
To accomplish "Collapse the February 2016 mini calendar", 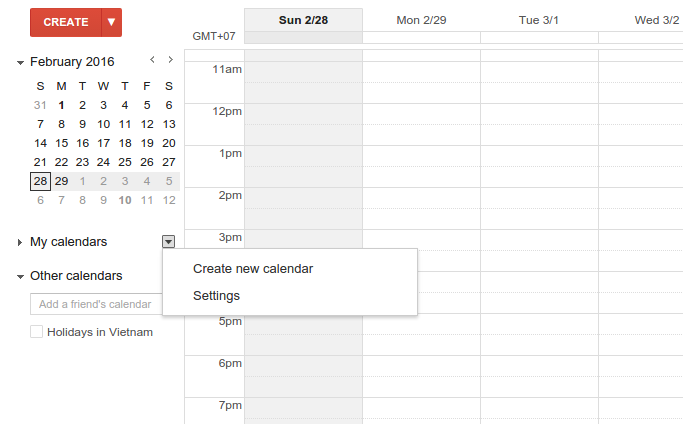I will 20,62.
